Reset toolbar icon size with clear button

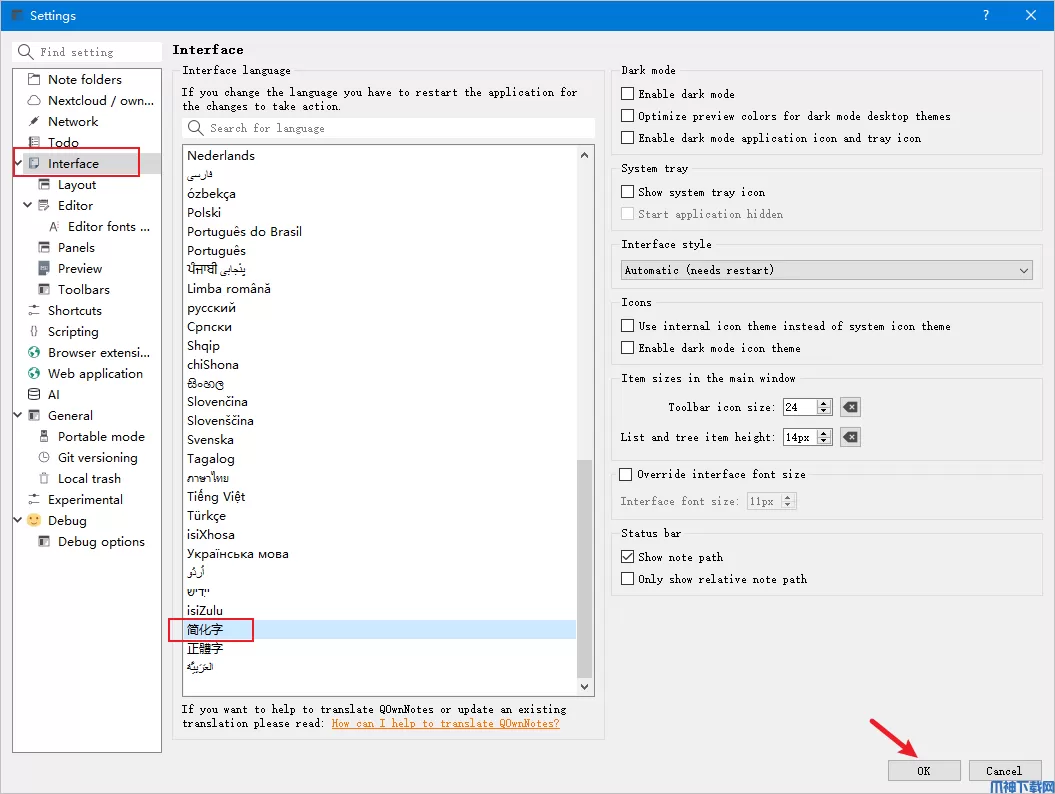tap(850, 407)
